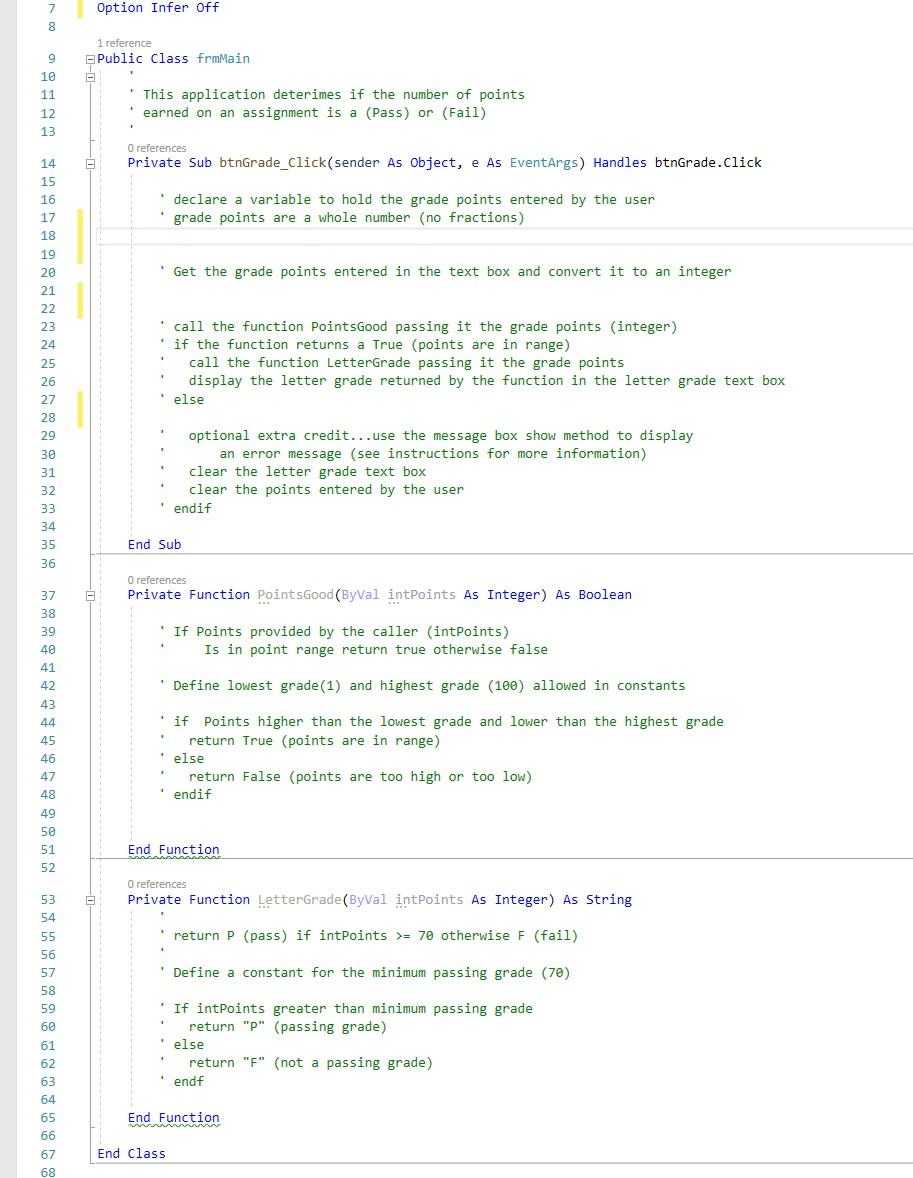Click 'End Class' at file bottom
913x1178 pixels.
point(131,1153)
